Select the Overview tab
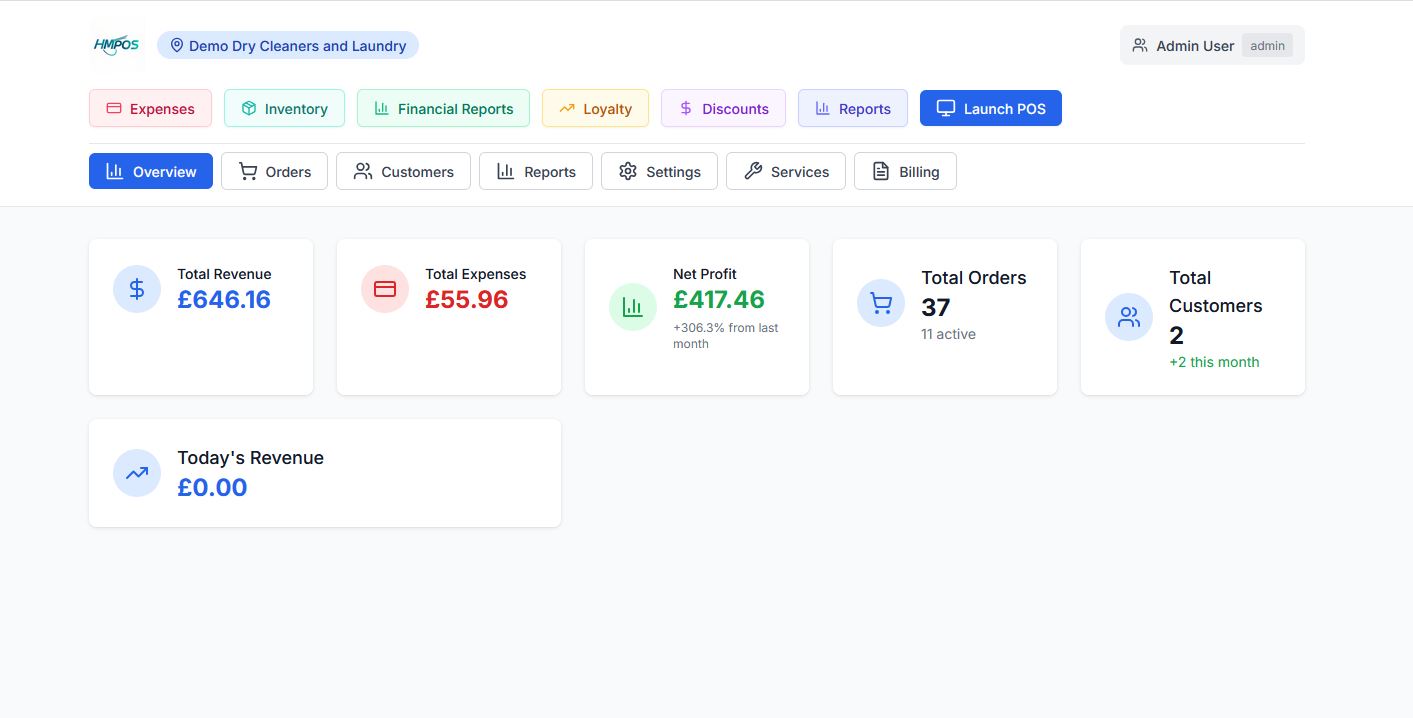Screen dimensions: 1413x718 pos(151,171)
